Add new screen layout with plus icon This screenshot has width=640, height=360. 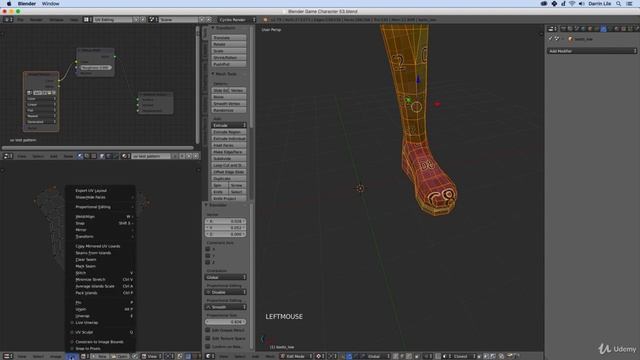(x=137, y=19)
